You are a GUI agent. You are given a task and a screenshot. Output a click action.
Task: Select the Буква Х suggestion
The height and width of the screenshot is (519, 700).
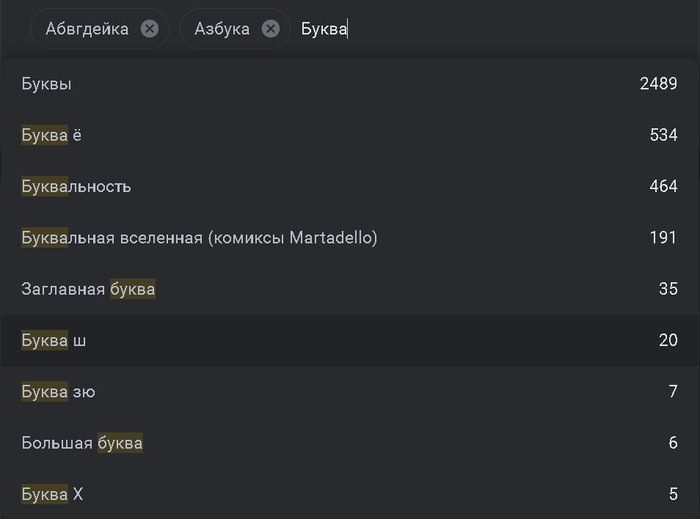(350, 494)
